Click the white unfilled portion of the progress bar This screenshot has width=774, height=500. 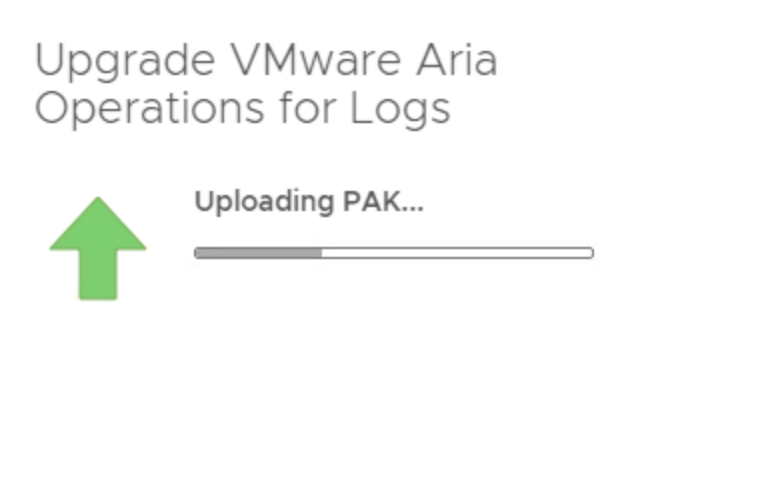click(458, 253)
